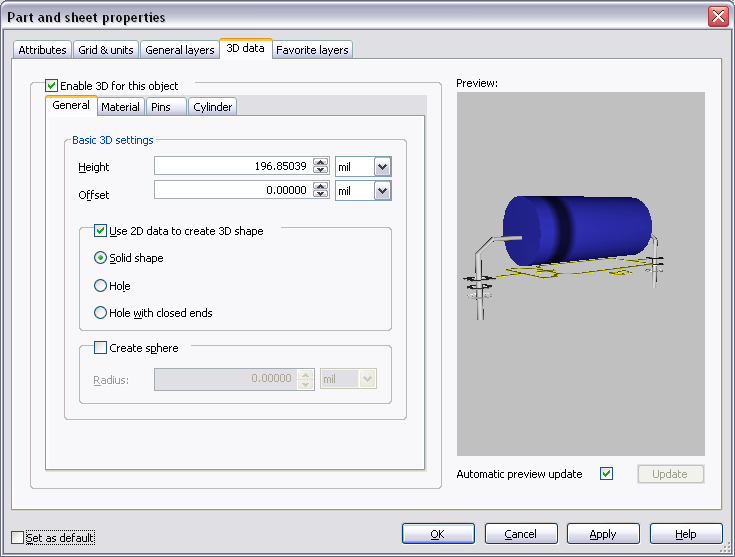Uncheck Use 2D data to create 3D shape

click(100, 230)
